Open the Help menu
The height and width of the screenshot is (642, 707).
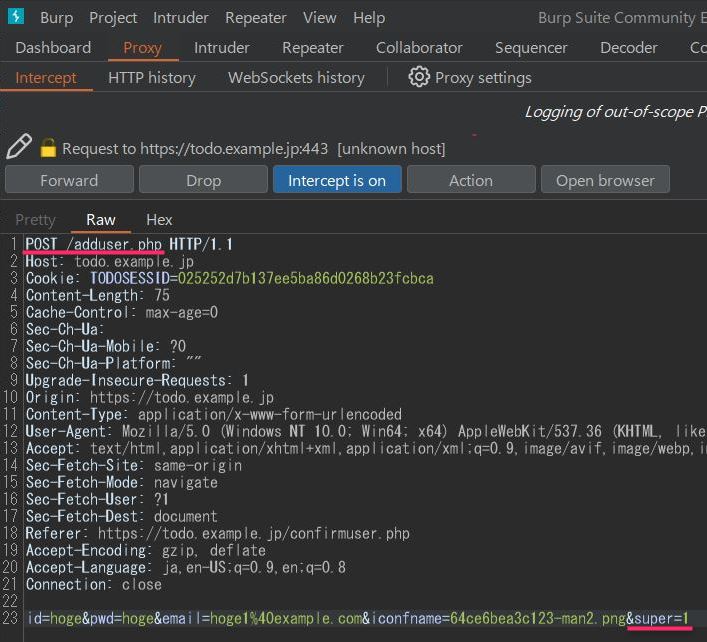[369, 18]
